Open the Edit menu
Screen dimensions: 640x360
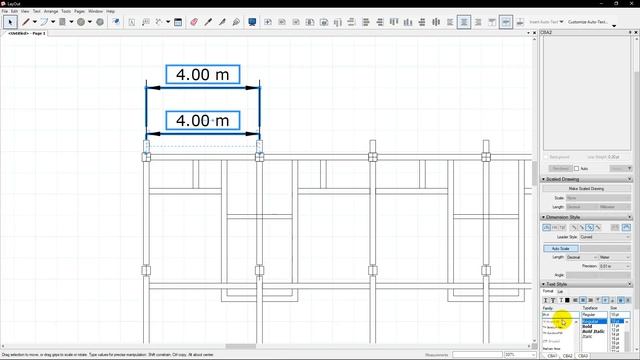click(x=14, y=11)
